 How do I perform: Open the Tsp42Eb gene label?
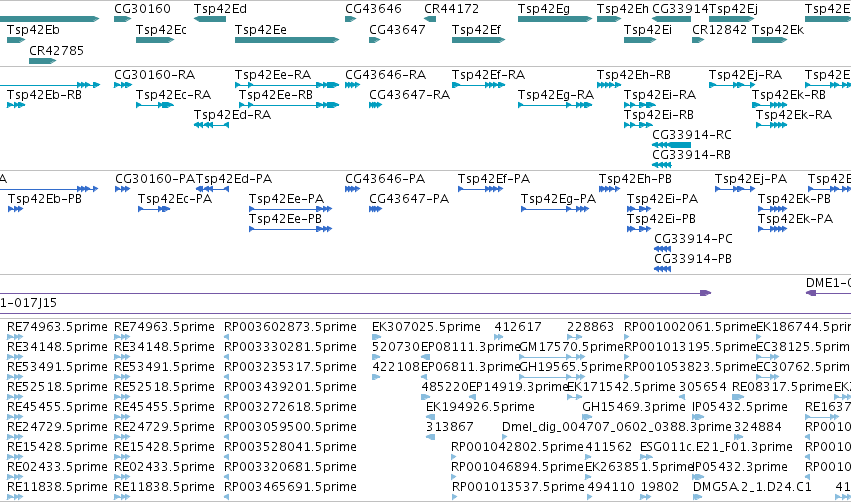pos(33,30)
